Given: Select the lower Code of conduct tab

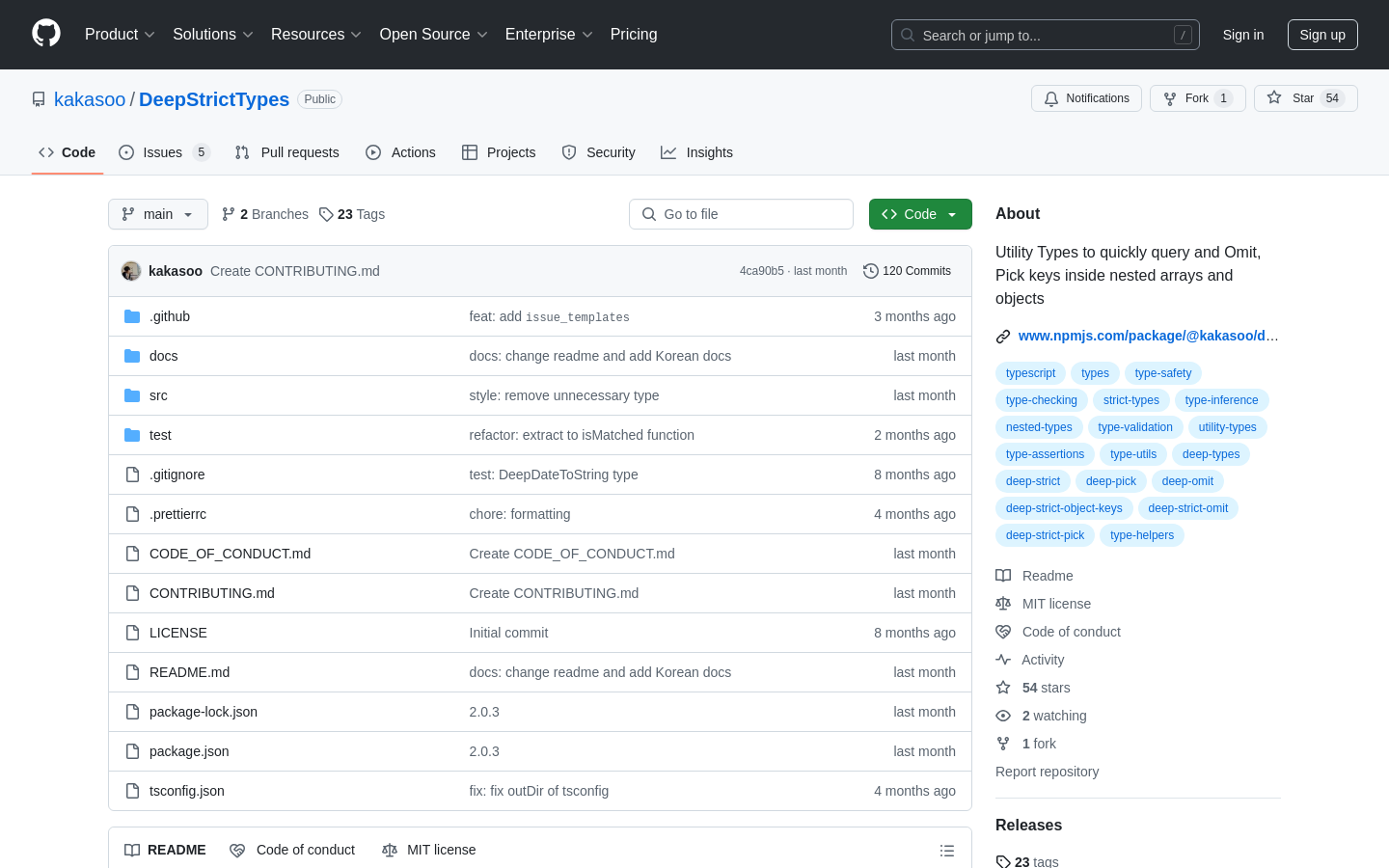Looking at the screenshot, I should [x=292, y=850].
